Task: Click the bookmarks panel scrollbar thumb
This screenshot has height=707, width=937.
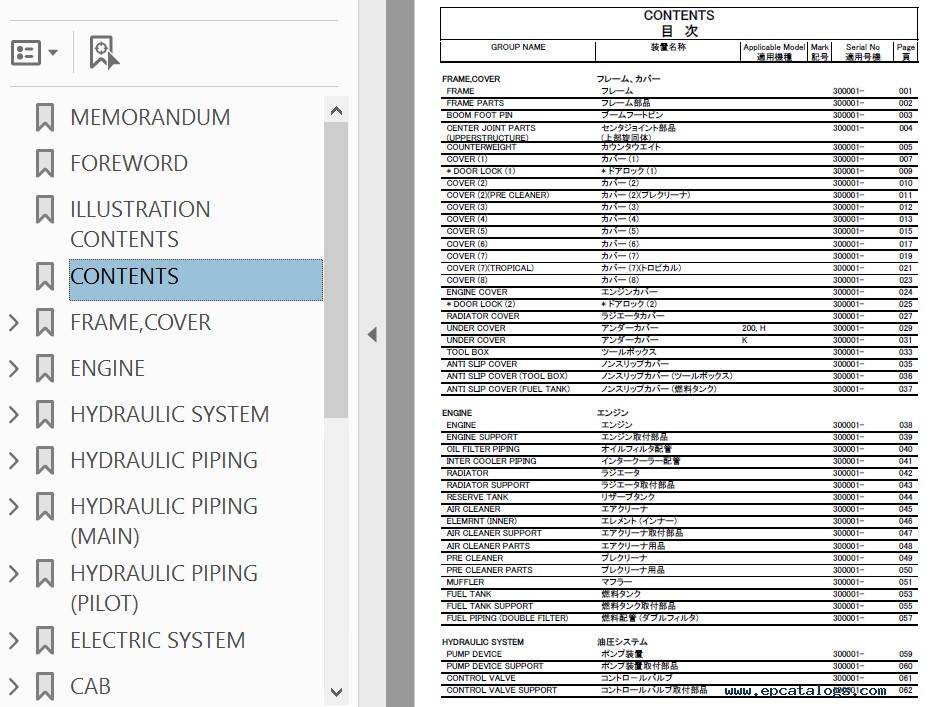Action: 336,270
